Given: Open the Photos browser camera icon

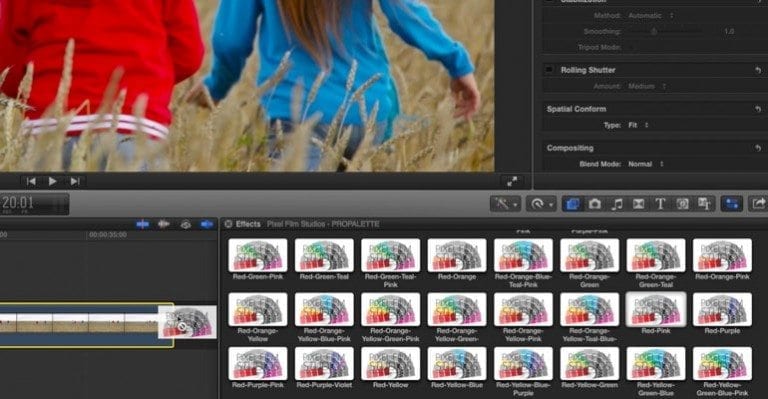Looking at the screenshot, I should coord(595,204).
